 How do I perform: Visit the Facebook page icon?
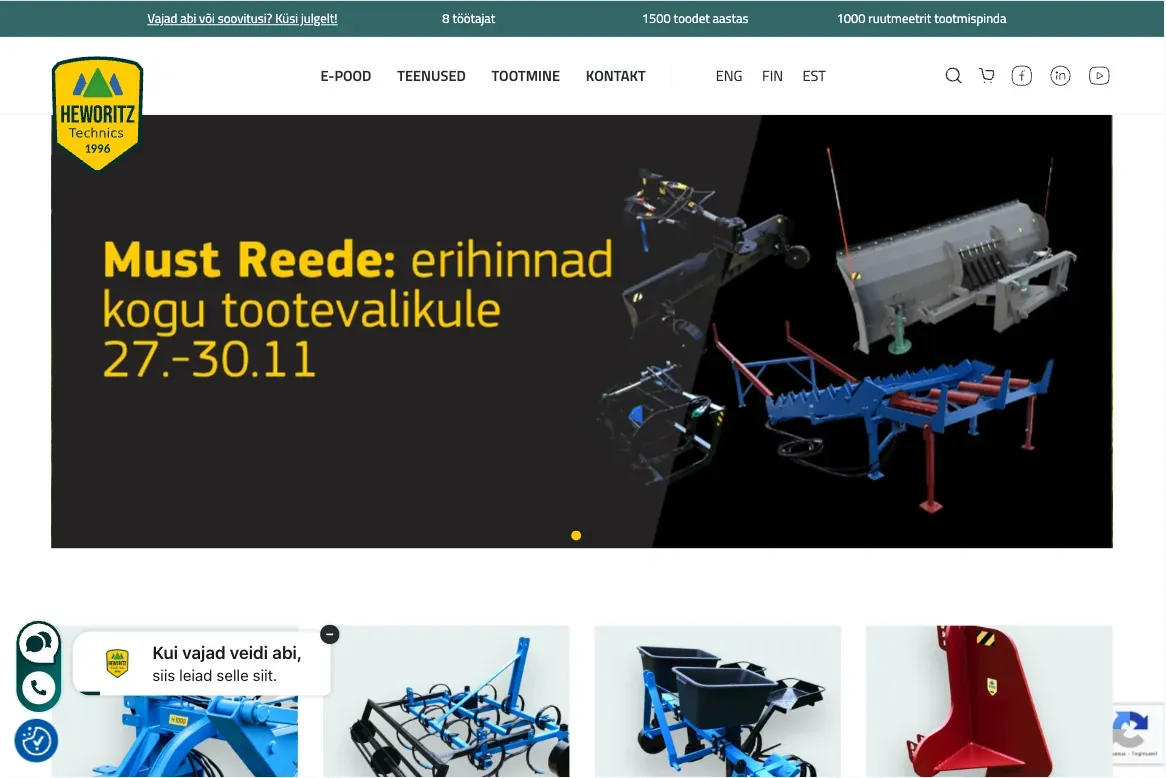tap(1021, 76)
